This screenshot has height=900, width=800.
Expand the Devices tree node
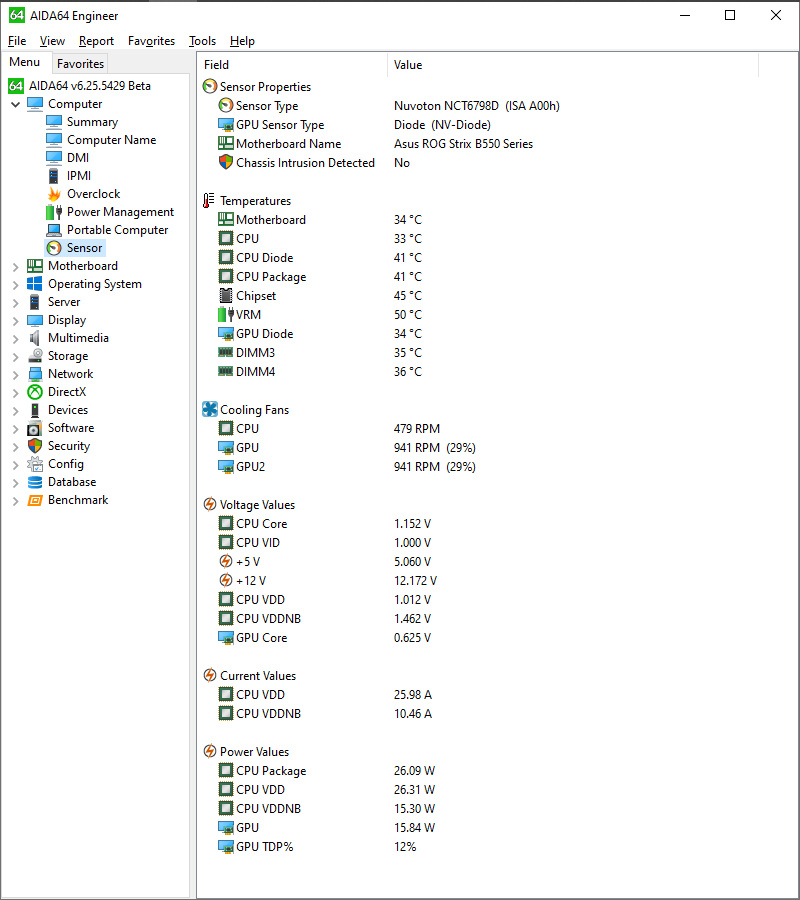pyautogui.click(x=15, y=410)
